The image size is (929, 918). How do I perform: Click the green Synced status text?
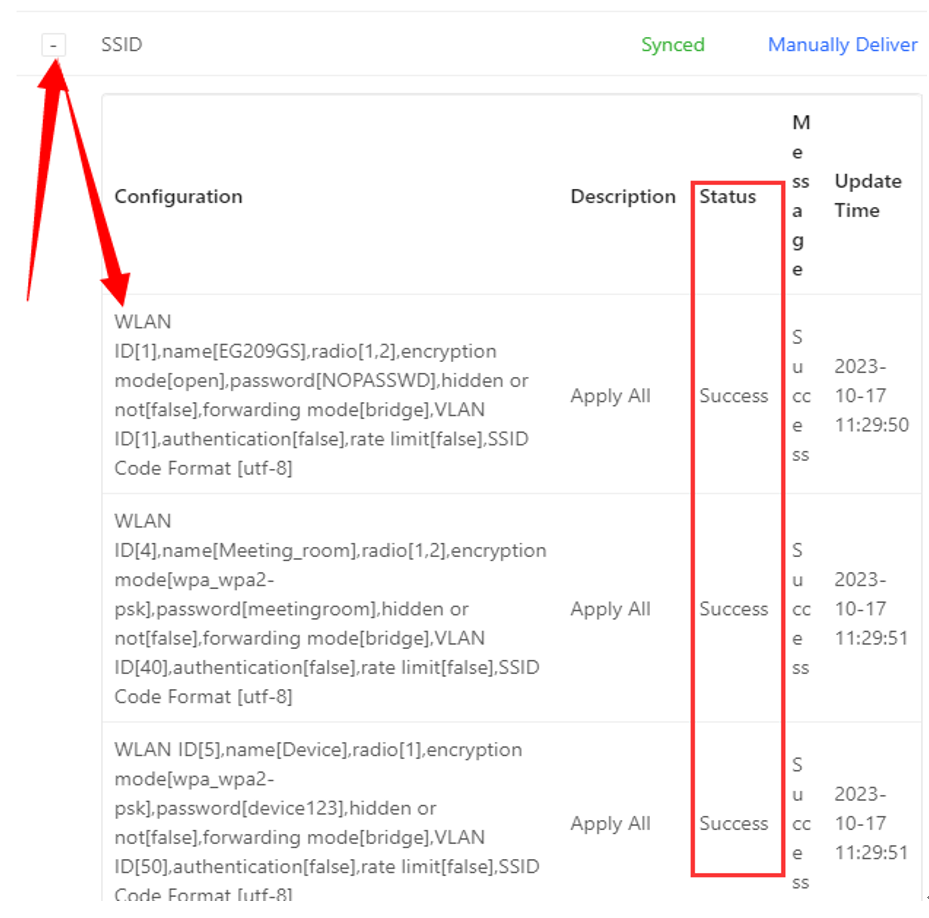point(672,45)
